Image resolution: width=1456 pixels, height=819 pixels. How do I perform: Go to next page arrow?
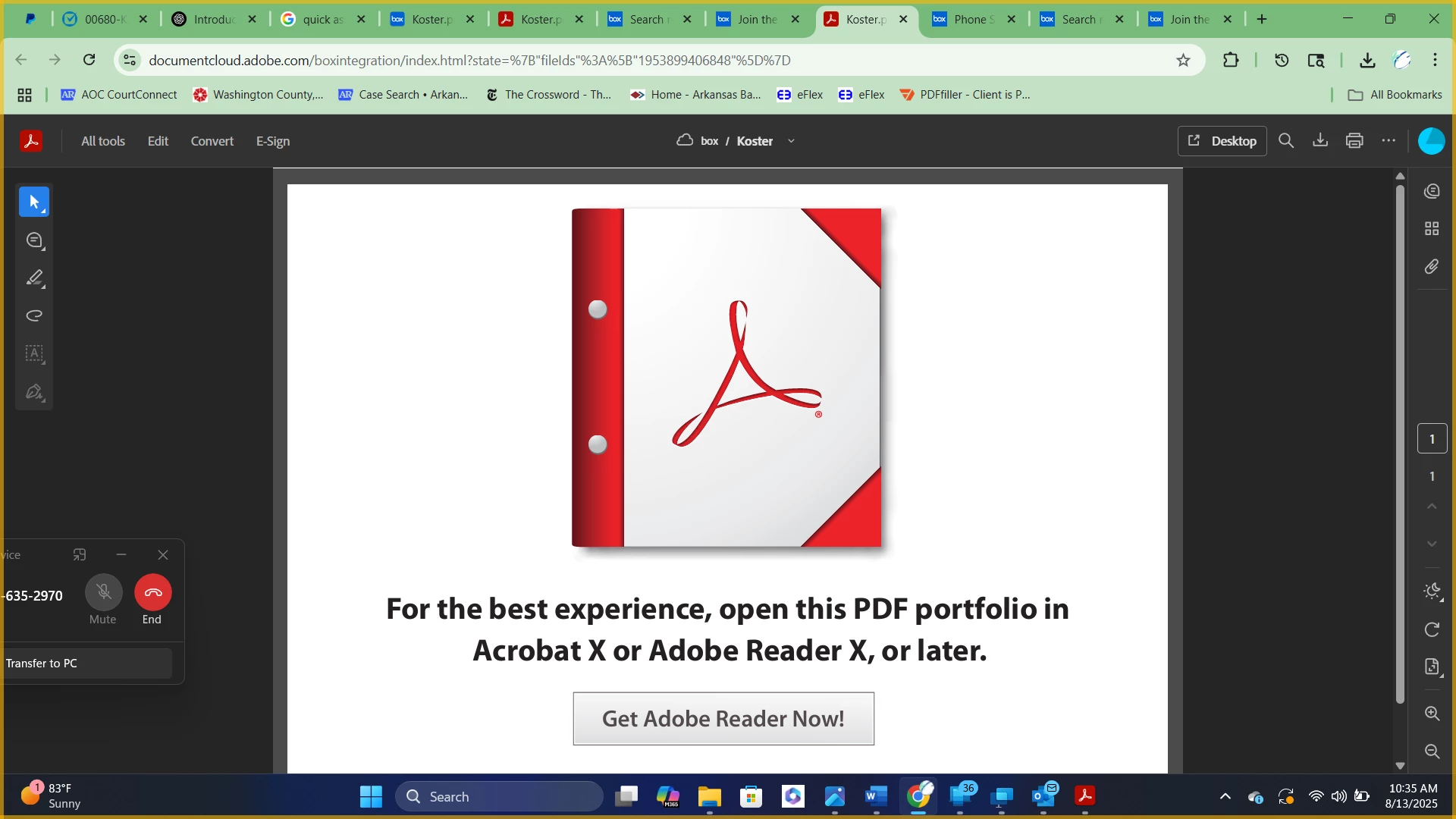point(1432,544)
